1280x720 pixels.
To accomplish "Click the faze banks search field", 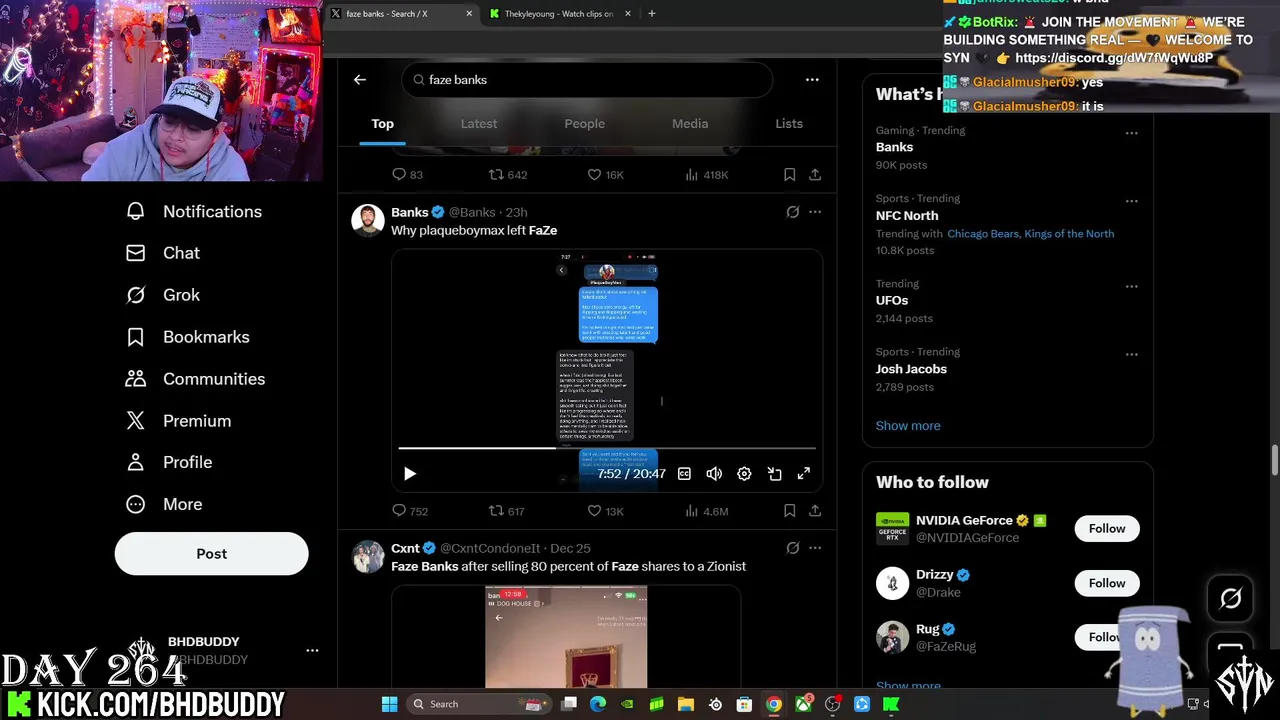I will (588, 80).
